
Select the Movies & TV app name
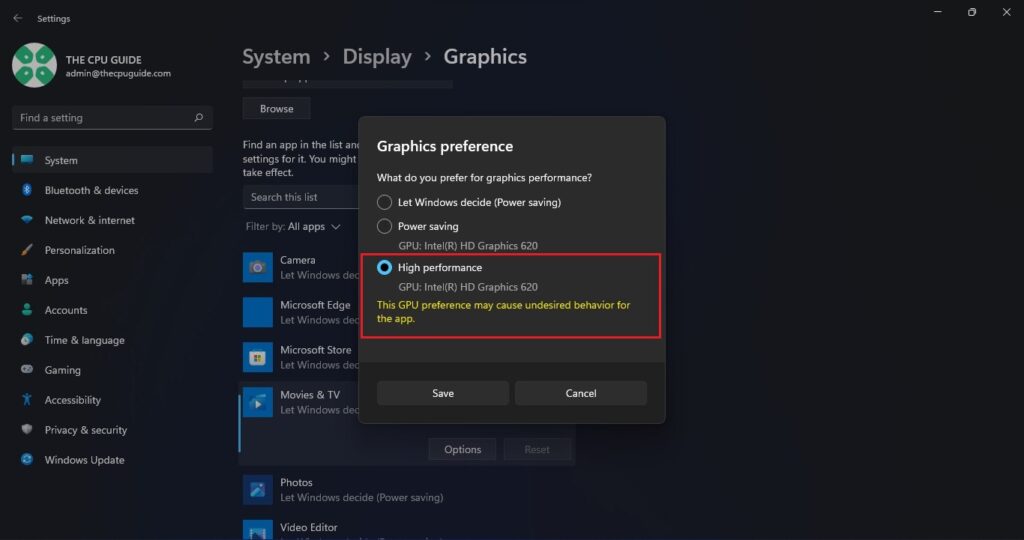point(310,395)
